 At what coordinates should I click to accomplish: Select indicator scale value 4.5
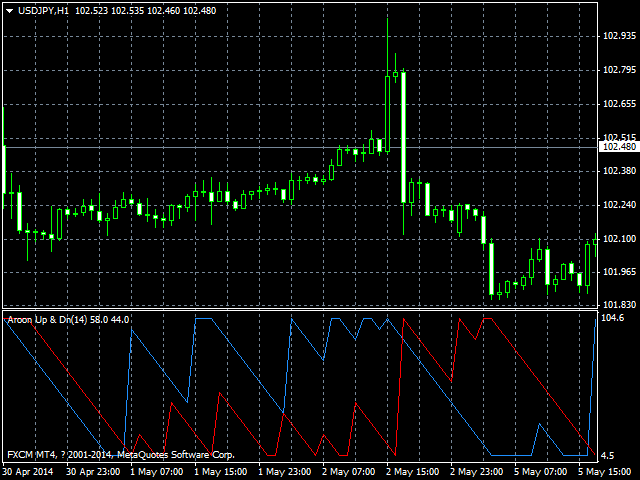607,456
